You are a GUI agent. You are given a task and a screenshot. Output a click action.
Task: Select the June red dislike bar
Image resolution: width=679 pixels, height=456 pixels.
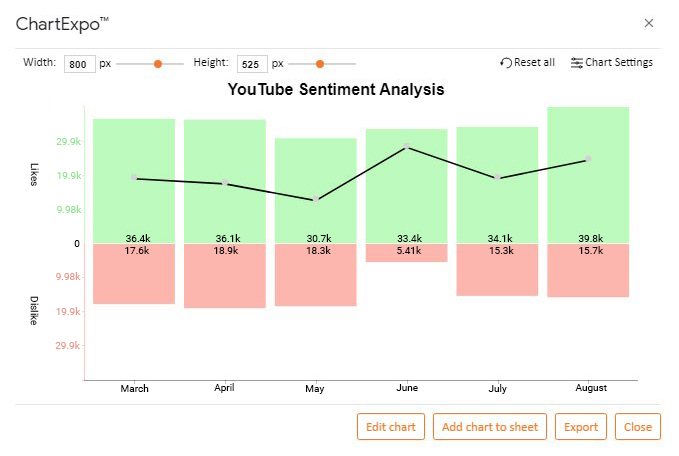406,254
